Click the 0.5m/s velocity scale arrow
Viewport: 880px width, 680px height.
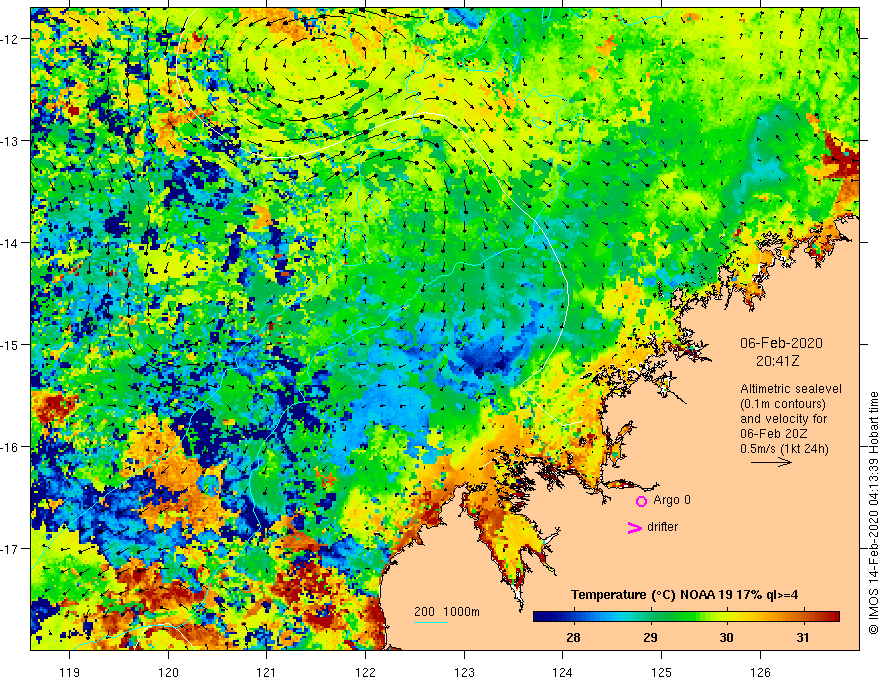tap(771, 462)
